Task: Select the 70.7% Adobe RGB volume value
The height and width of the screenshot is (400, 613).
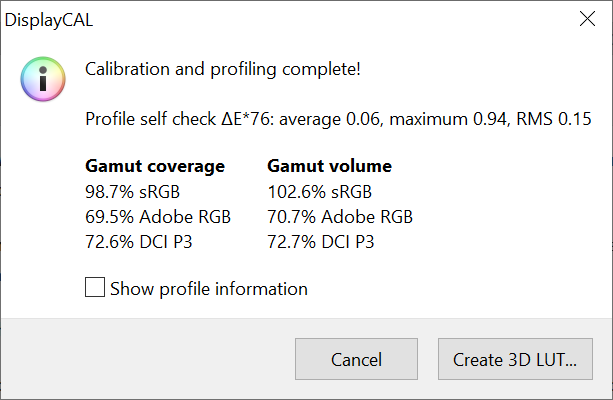Action: point(340,216)
